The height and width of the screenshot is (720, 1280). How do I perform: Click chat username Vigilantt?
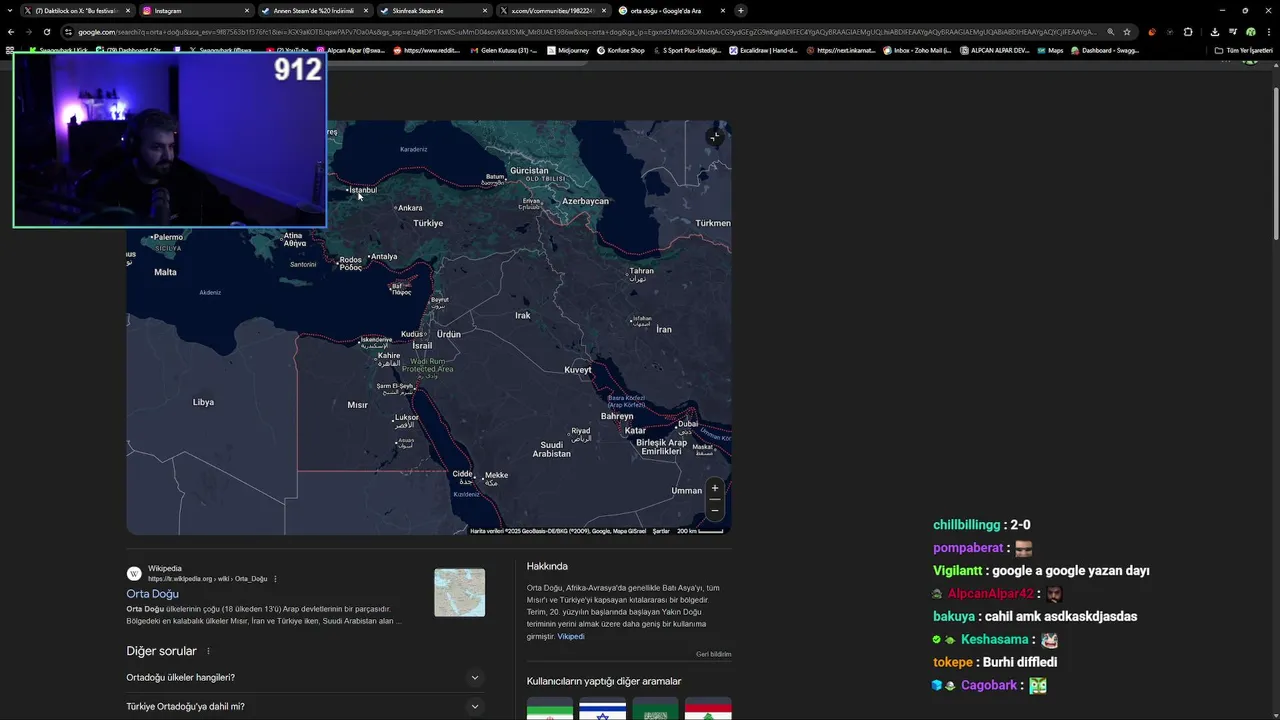point(957,571)
